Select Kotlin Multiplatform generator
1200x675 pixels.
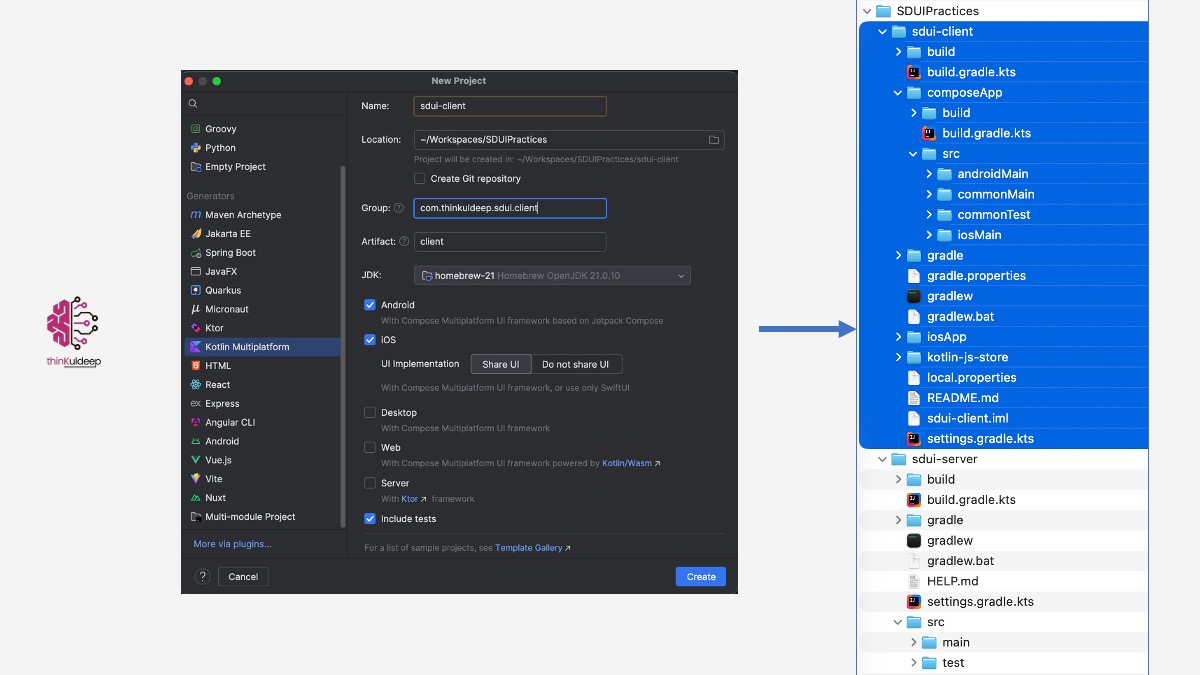tap(247, 347)
